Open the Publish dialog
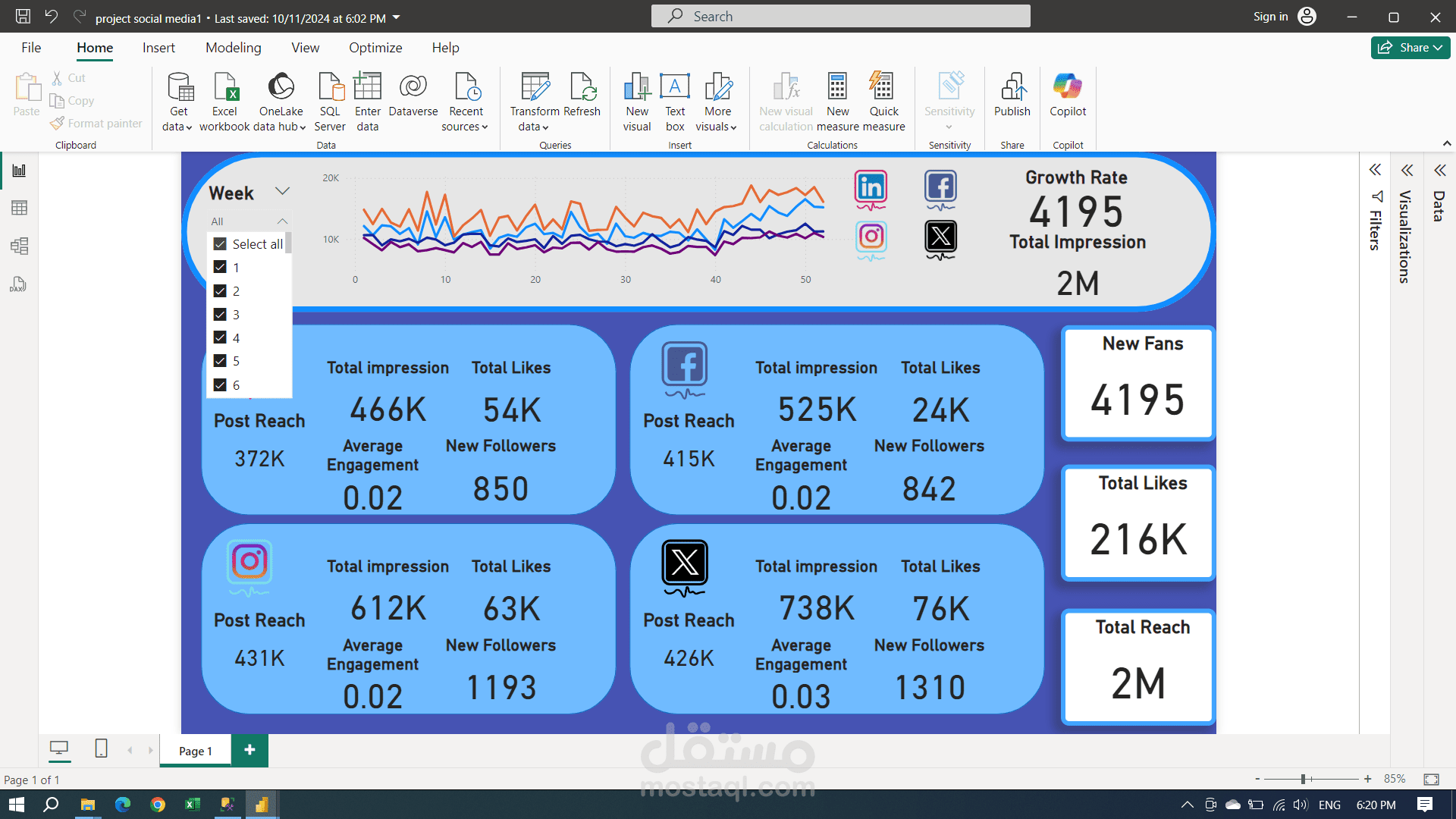This screenshot has width=1456, height=819. coord(1012,99)
